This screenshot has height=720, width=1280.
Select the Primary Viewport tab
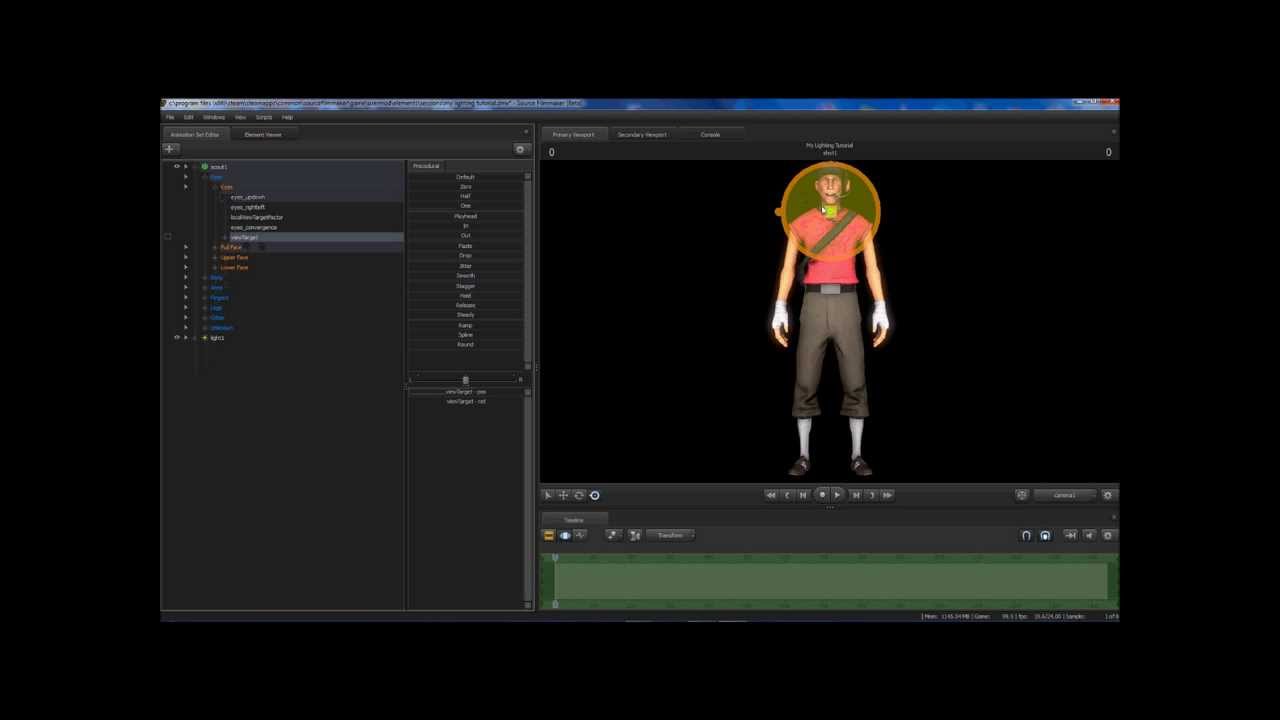coord(573,135)
